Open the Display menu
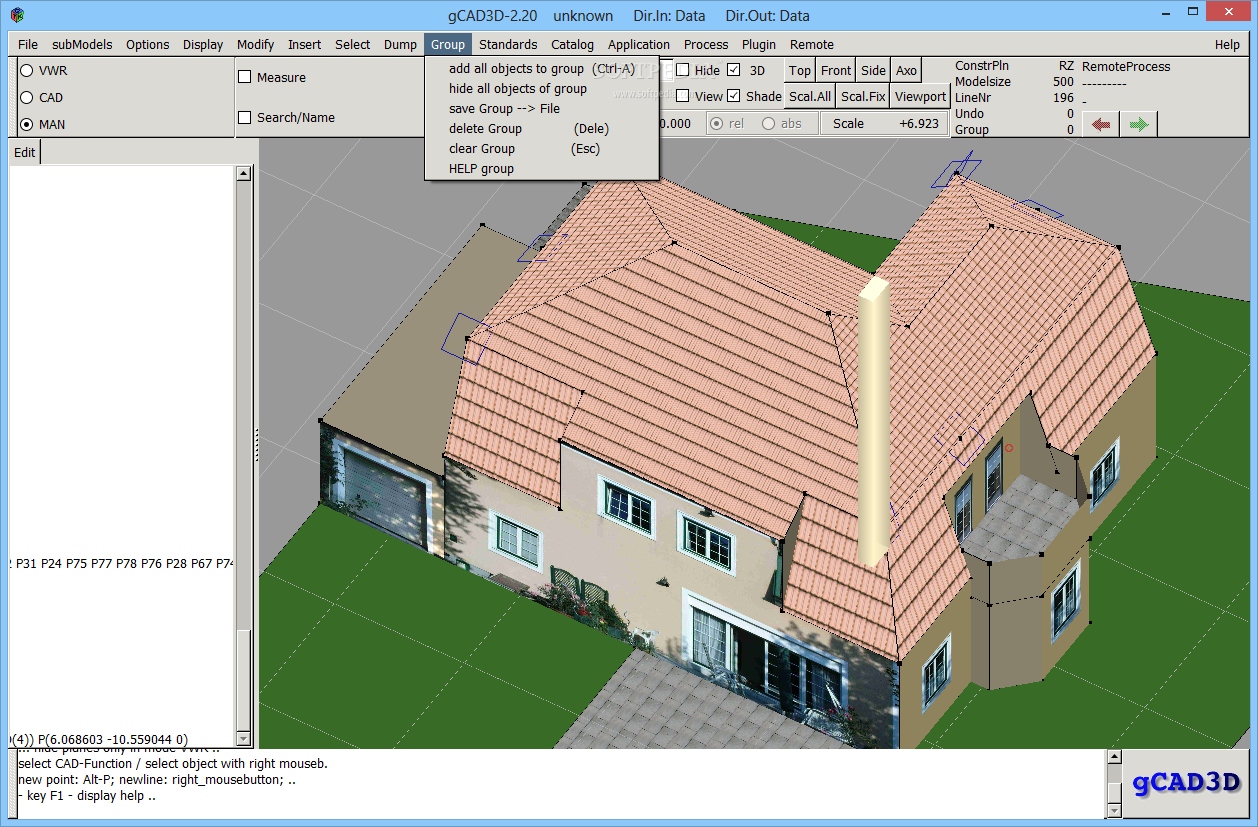 [x=203, y=44]
